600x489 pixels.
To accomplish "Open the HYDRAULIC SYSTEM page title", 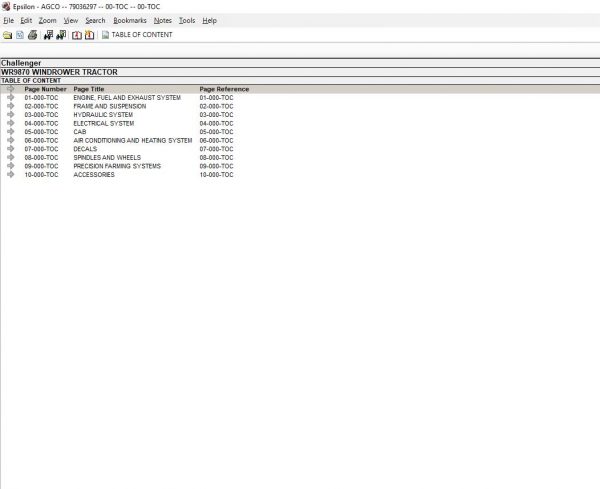I will pos(103,115).
